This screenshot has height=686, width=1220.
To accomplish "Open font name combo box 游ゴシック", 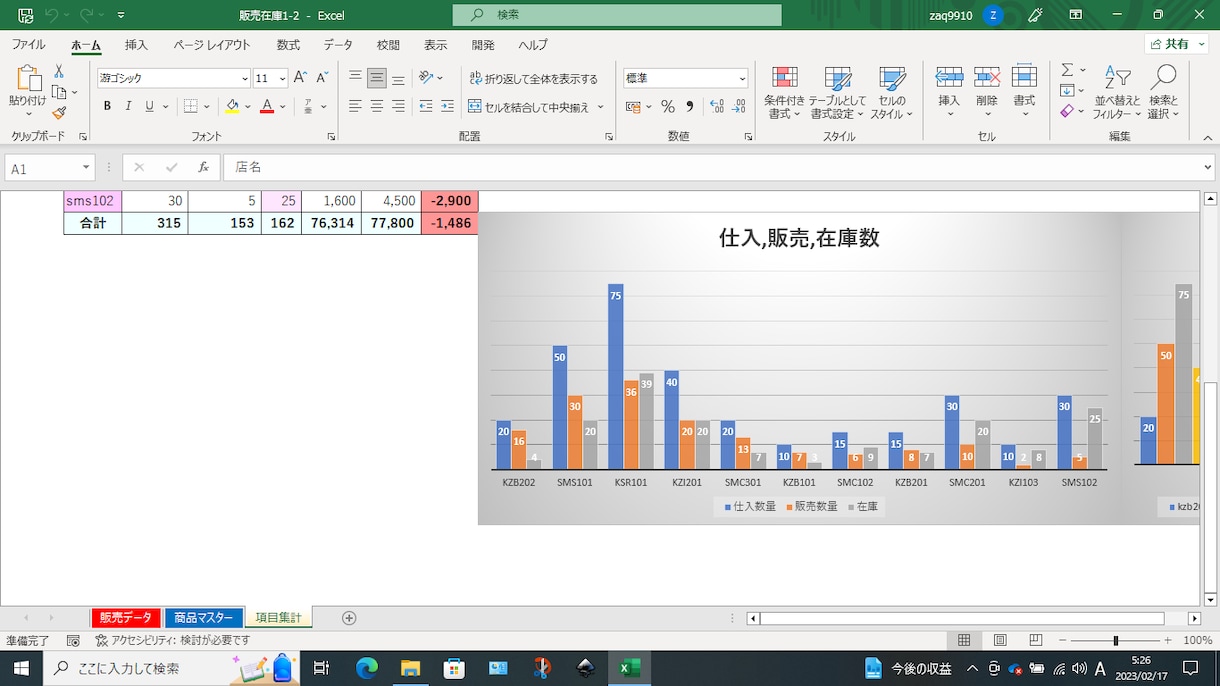I will point(173,78).
